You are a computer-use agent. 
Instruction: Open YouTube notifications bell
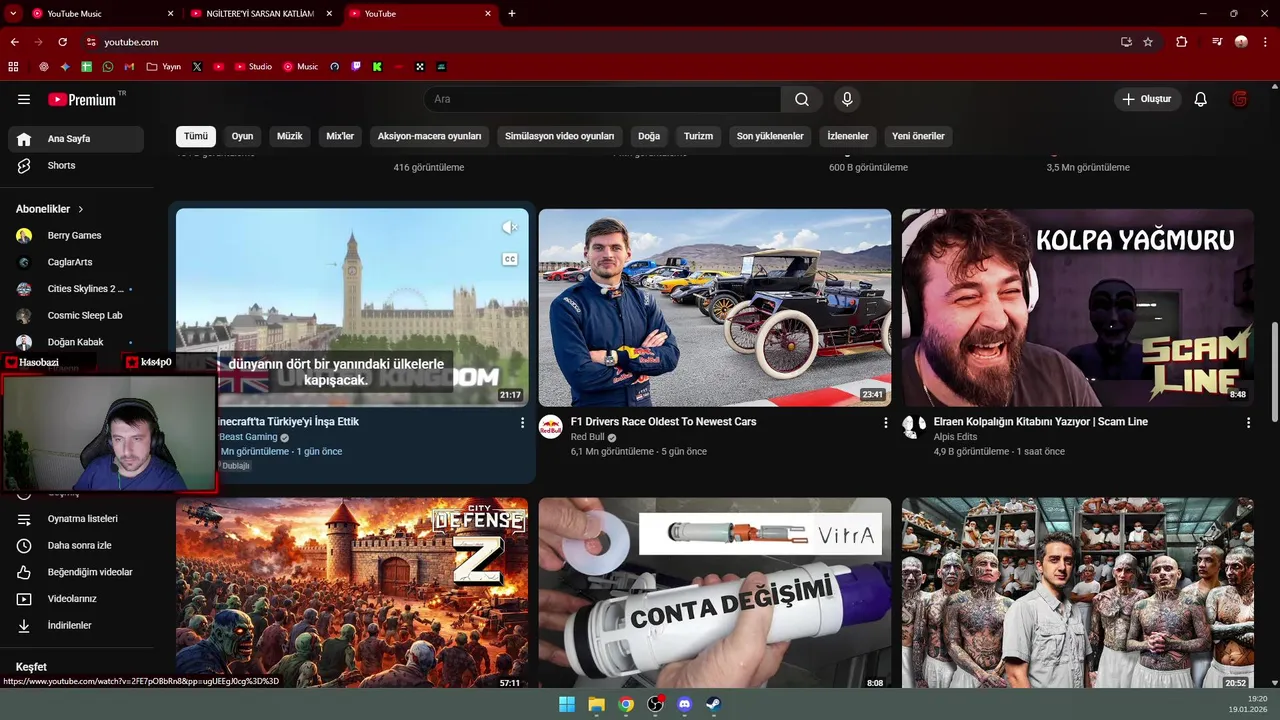[x=1201, y=99]
